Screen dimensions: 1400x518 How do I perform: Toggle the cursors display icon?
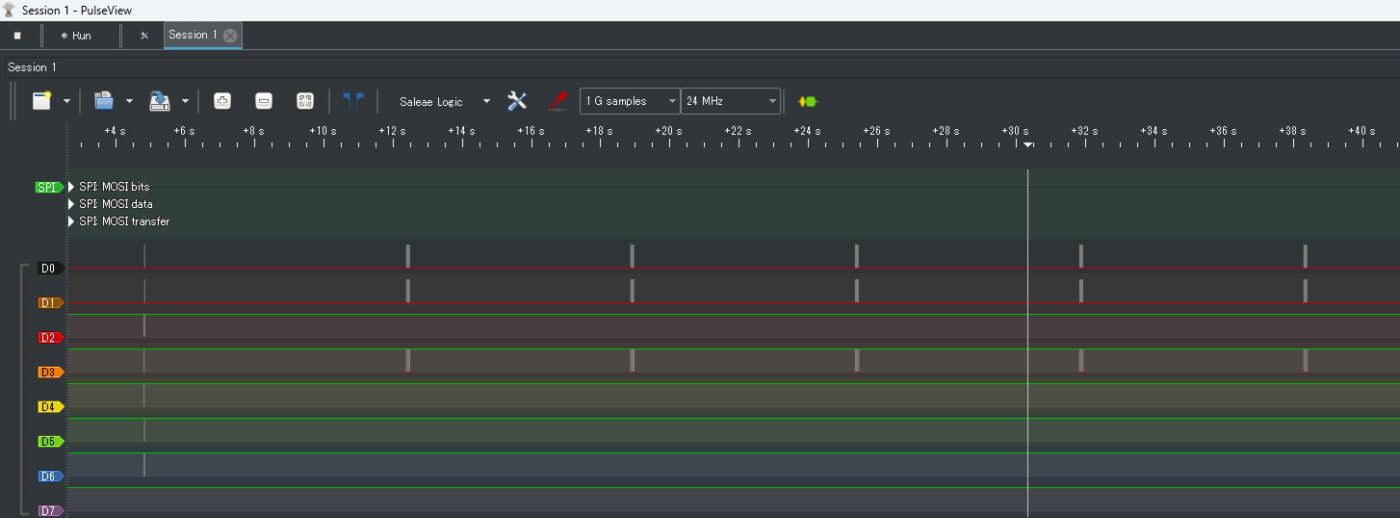(352, 101)
